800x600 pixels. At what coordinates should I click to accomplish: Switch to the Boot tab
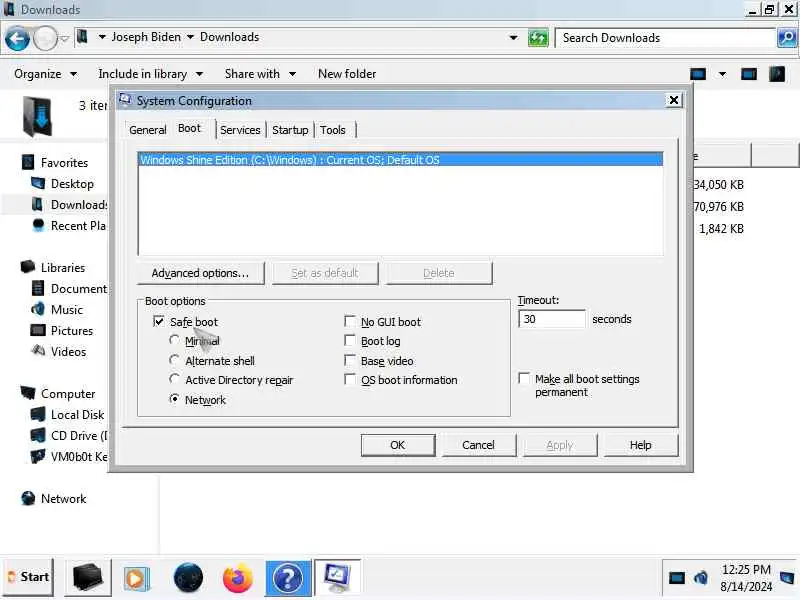(190, 128)
